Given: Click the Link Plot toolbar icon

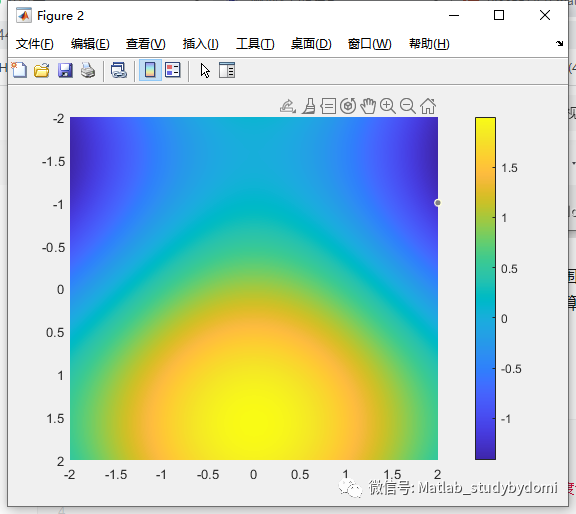Looking at the screenshot, I should 119,70.
